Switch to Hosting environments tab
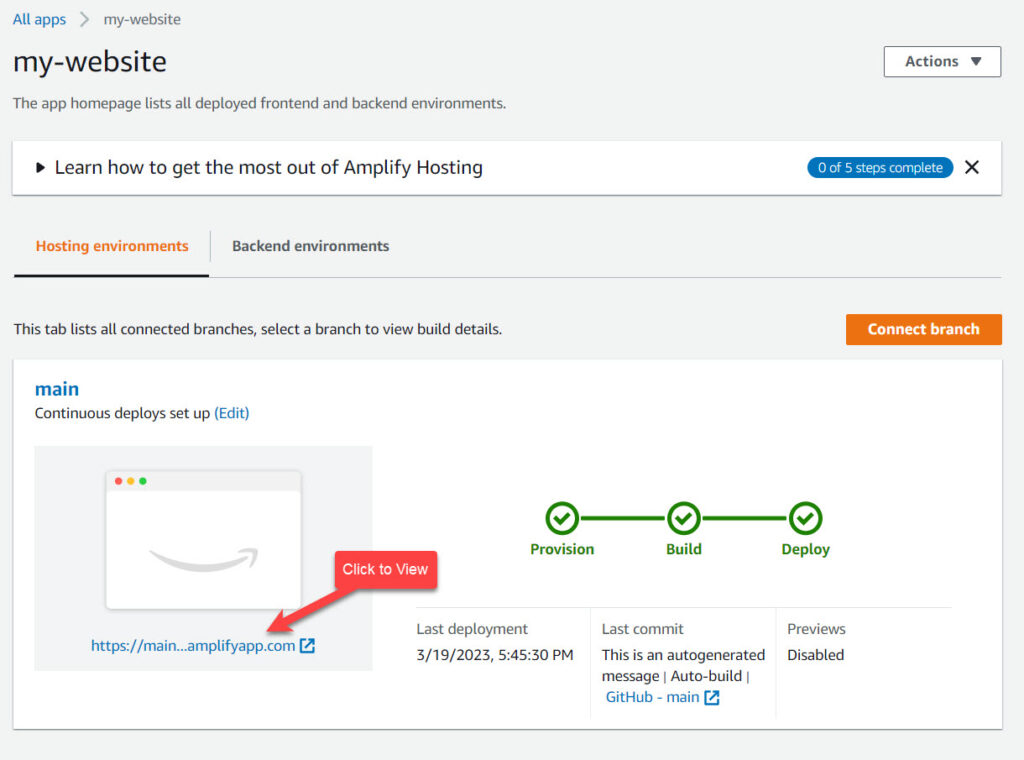 pyautogui.click(x=112, y=246)
